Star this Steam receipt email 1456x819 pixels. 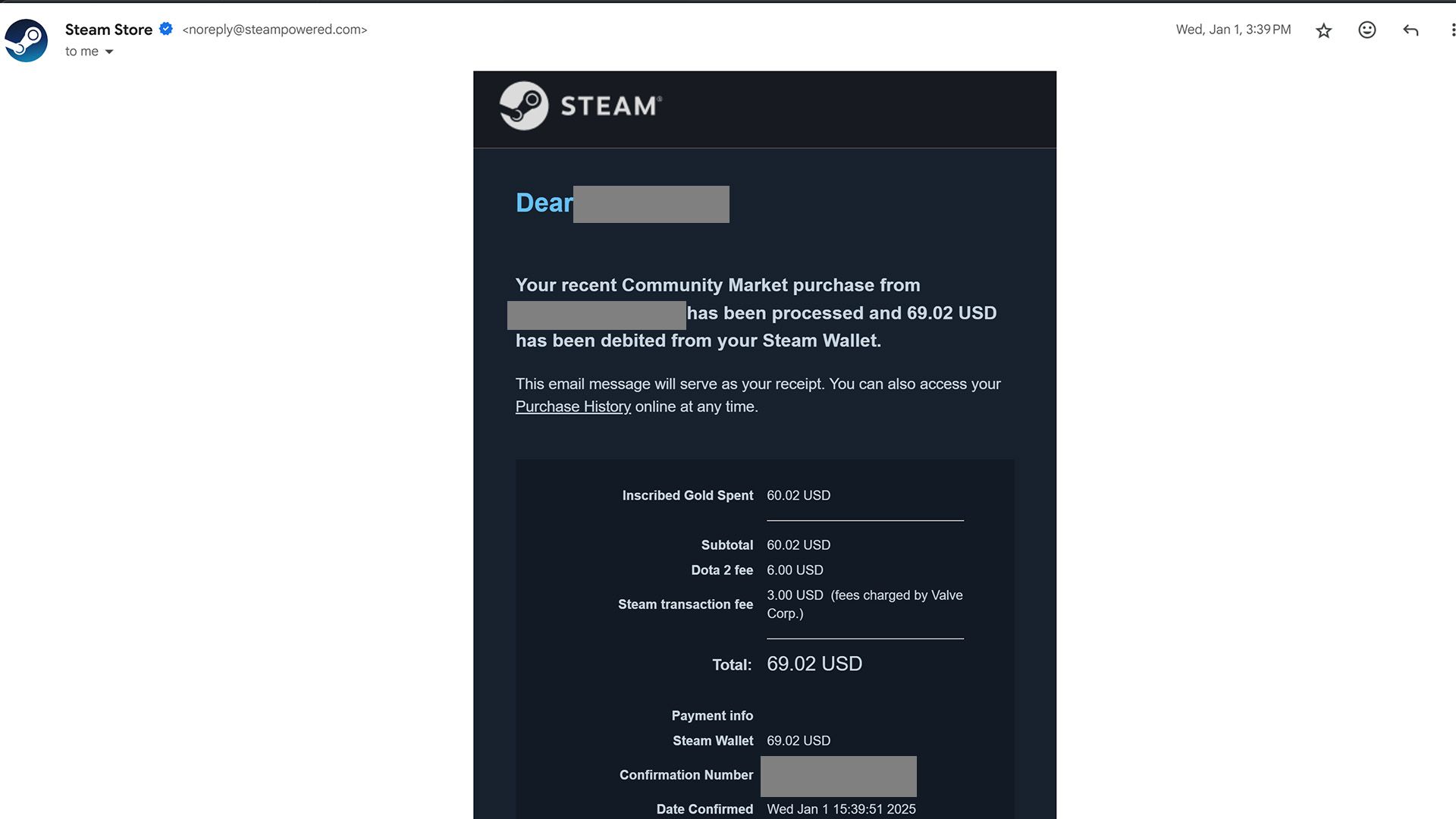pyautogui.click(x=1323, y=30)
